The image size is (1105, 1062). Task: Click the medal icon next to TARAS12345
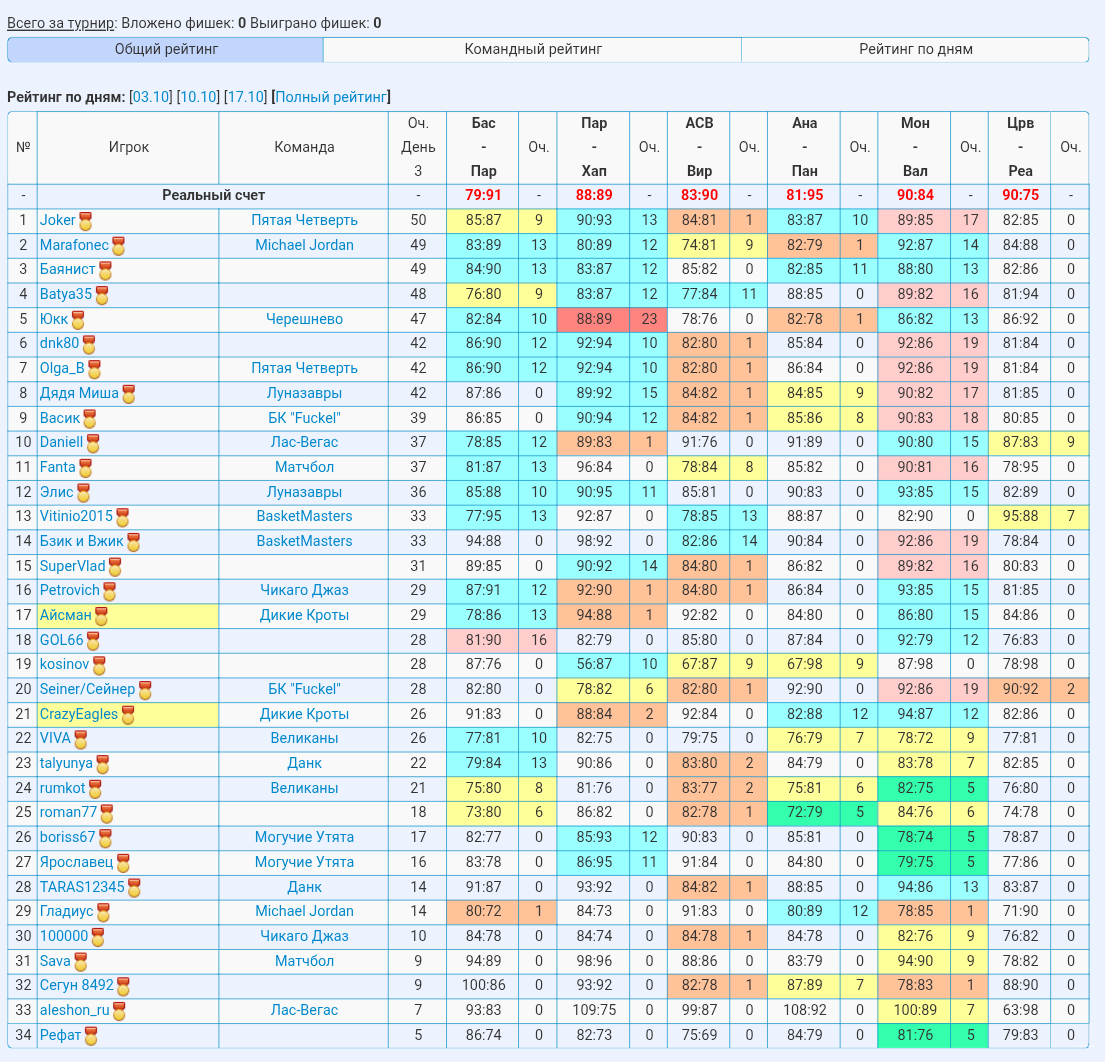[x=134, y=888]
